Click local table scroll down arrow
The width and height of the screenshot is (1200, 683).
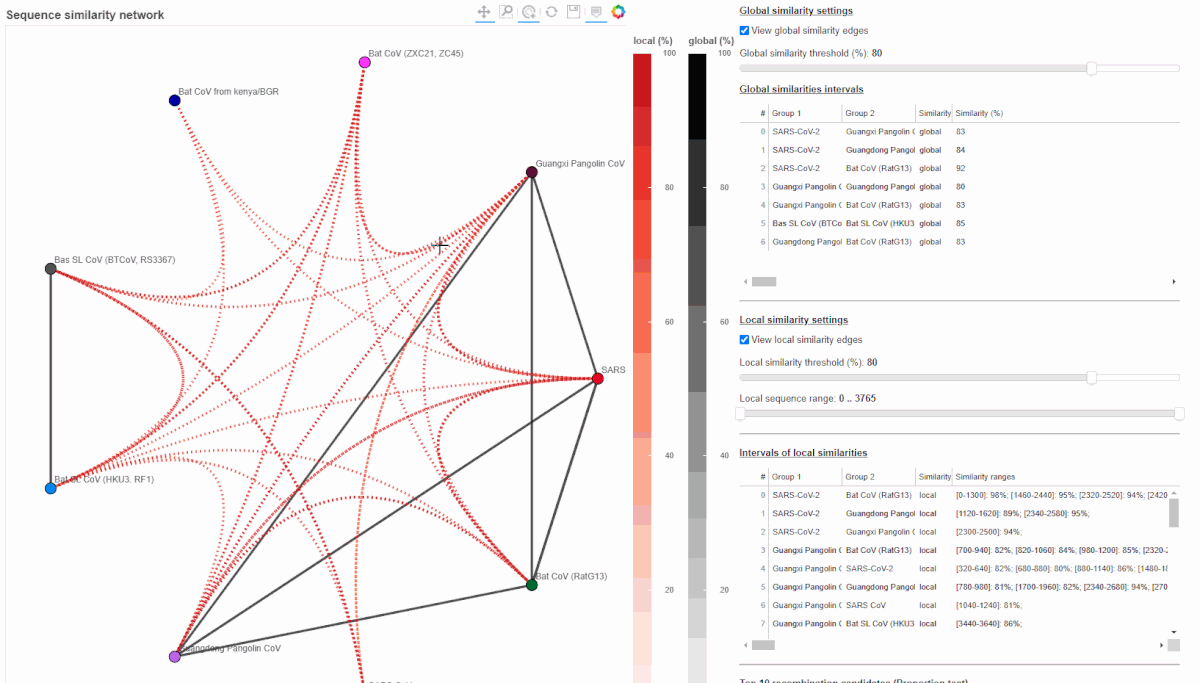pyautogui.click(x=1174, y=632)
